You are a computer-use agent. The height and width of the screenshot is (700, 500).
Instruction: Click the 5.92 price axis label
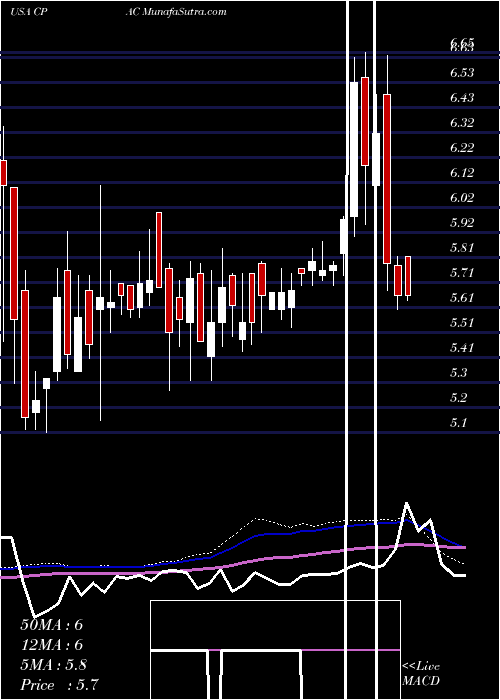click(x=462, y=222)
